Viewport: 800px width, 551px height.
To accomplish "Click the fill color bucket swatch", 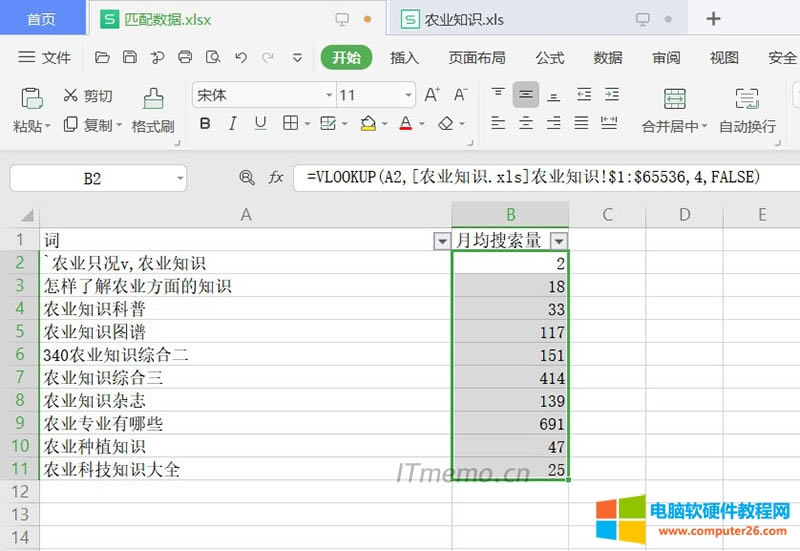I will 368,124.
